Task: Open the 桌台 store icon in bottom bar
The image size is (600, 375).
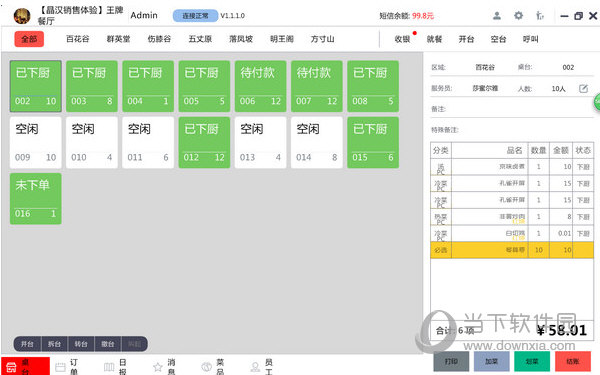Action: [x=11, y=367]
